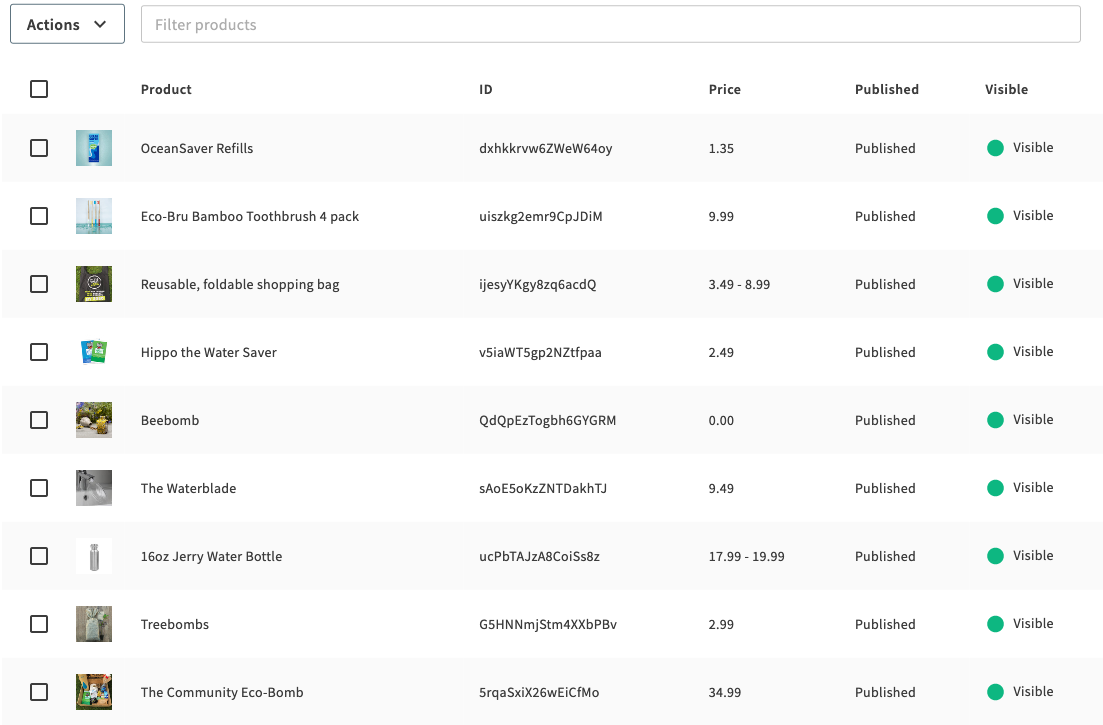Click the Reusable shopping bag thumbnail

94,284
